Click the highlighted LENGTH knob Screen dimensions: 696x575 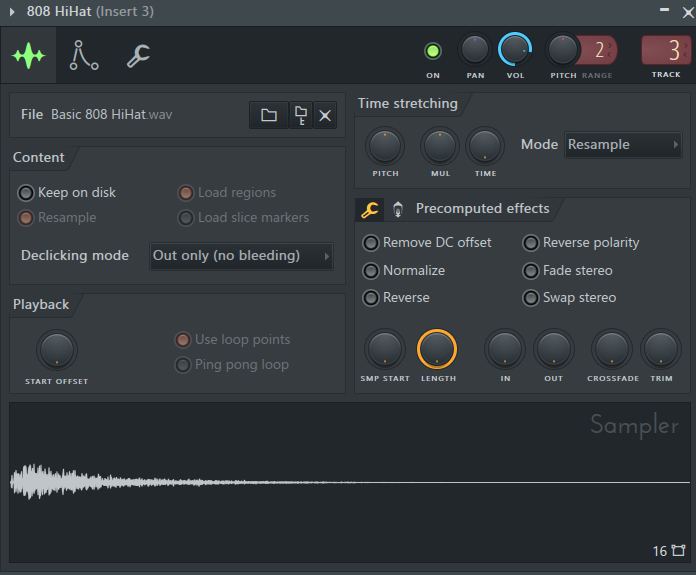coord(437,349)
